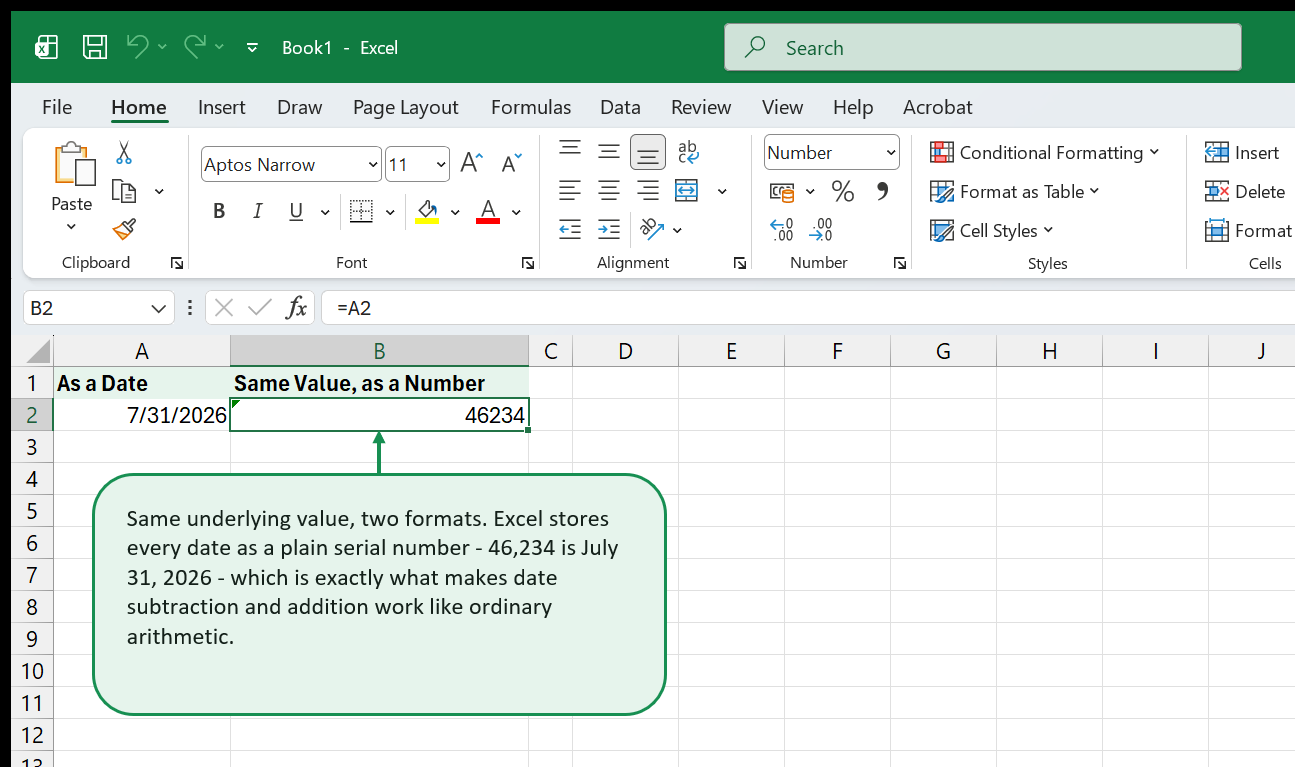Toggle Bottom Align button

click(x=648, y=152)
